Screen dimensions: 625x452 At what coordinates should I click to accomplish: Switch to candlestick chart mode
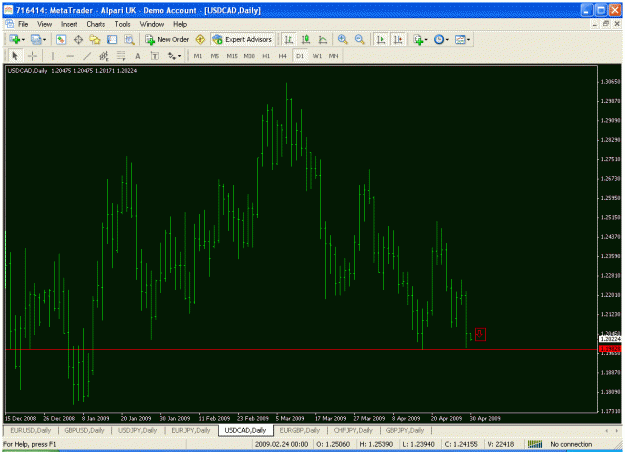[x=306, y=39]
